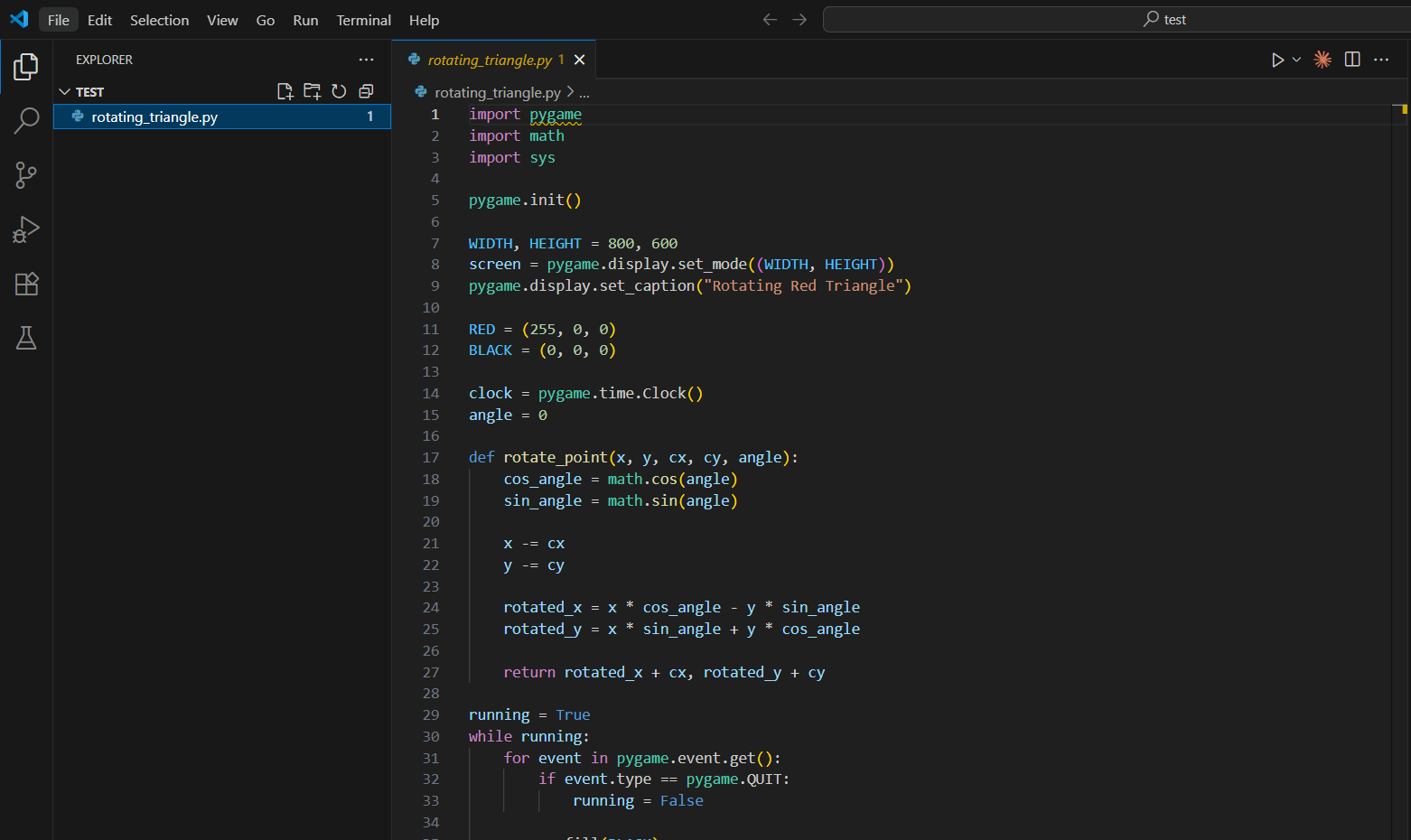The width and height of the screenshot is (1411, 840).
Task: Open the Go menu
Action: pyautogui.click(x=266, y=20)
